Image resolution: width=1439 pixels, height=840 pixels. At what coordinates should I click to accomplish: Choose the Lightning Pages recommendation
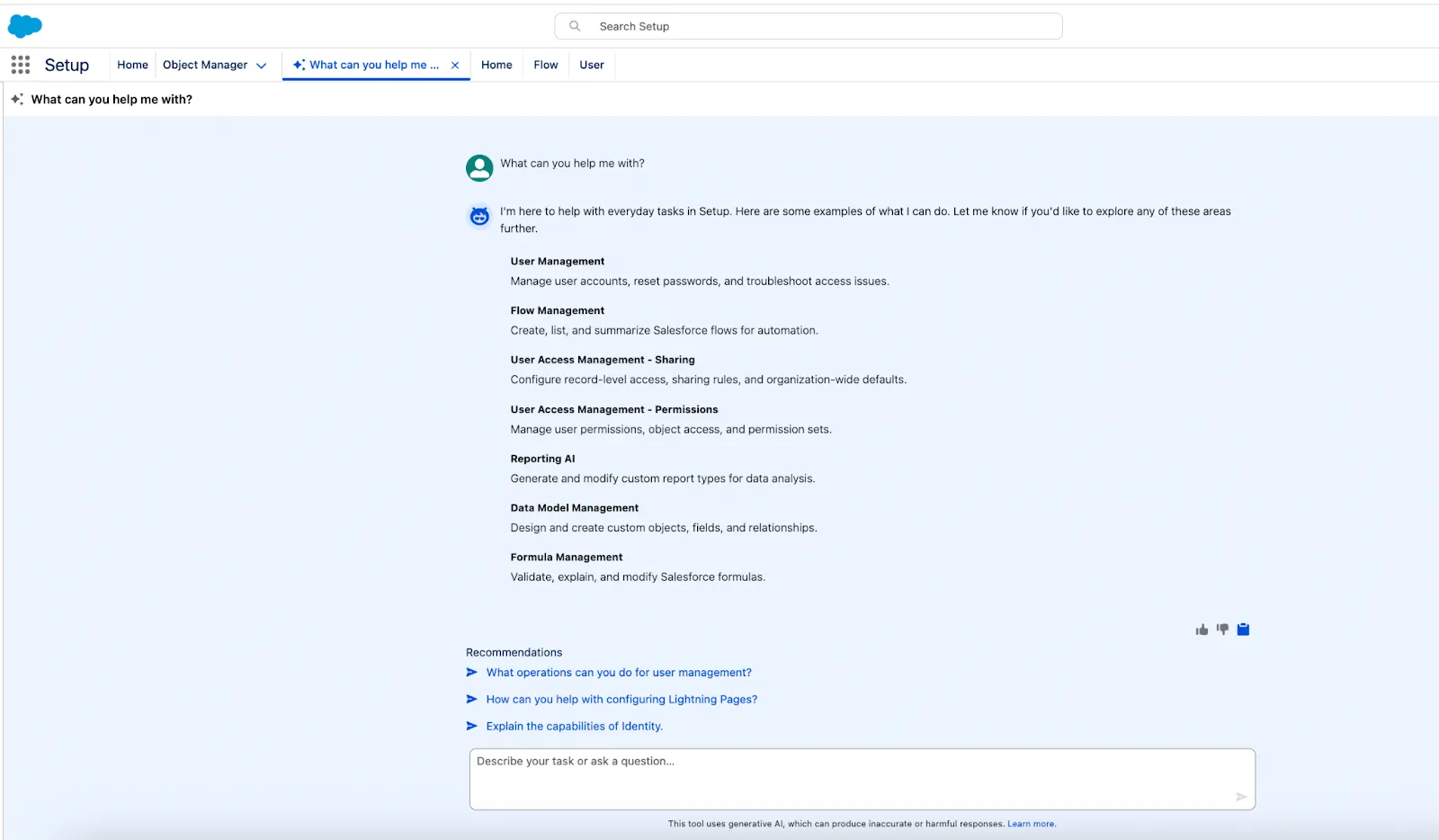[621, 700]
